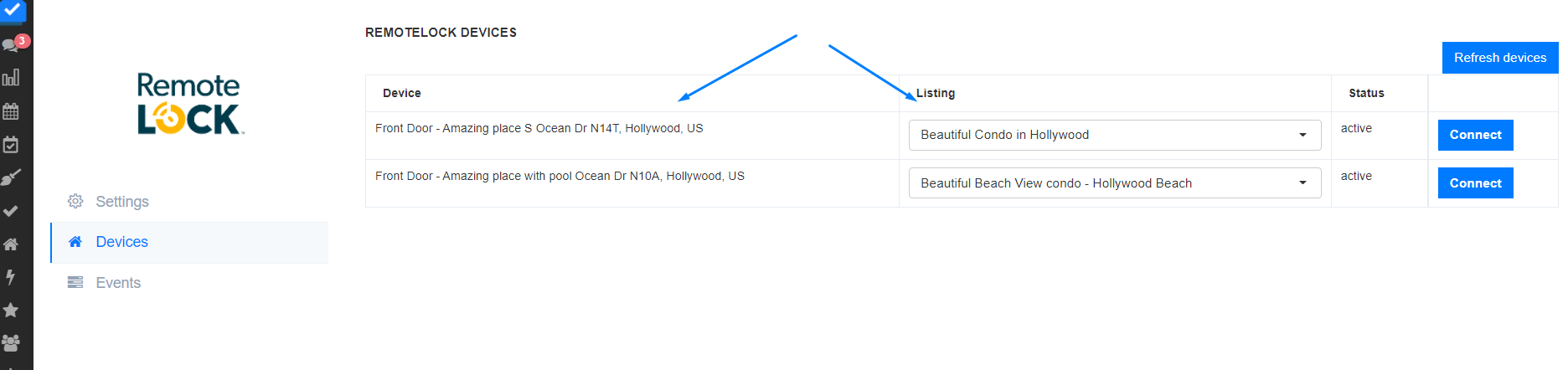Open the messages chat icon with badge

(x=12, y=44)
